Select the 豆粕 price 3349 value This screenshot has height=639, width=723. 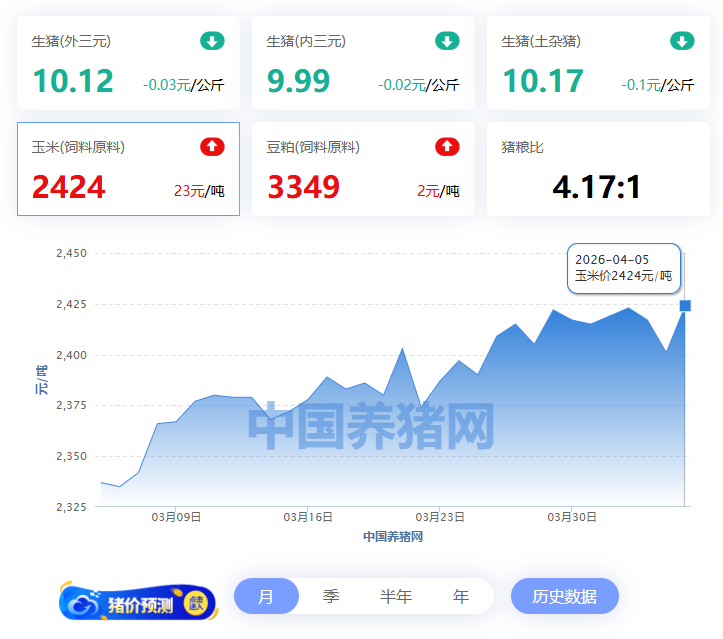click(304, 187)
